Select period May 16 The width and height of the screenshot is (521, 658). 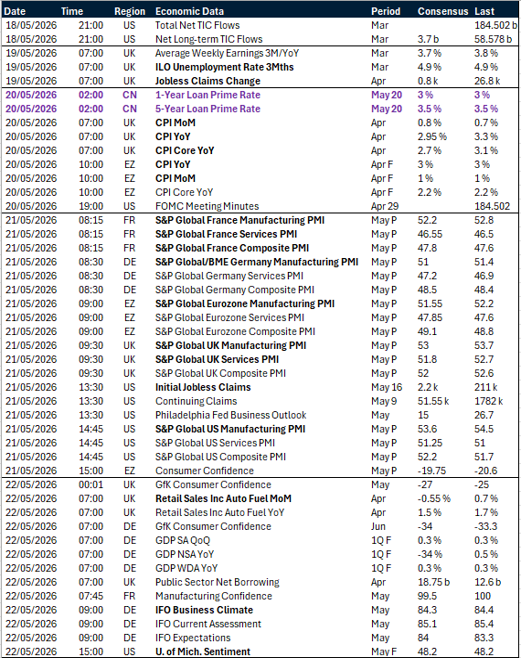coord(386,387)
